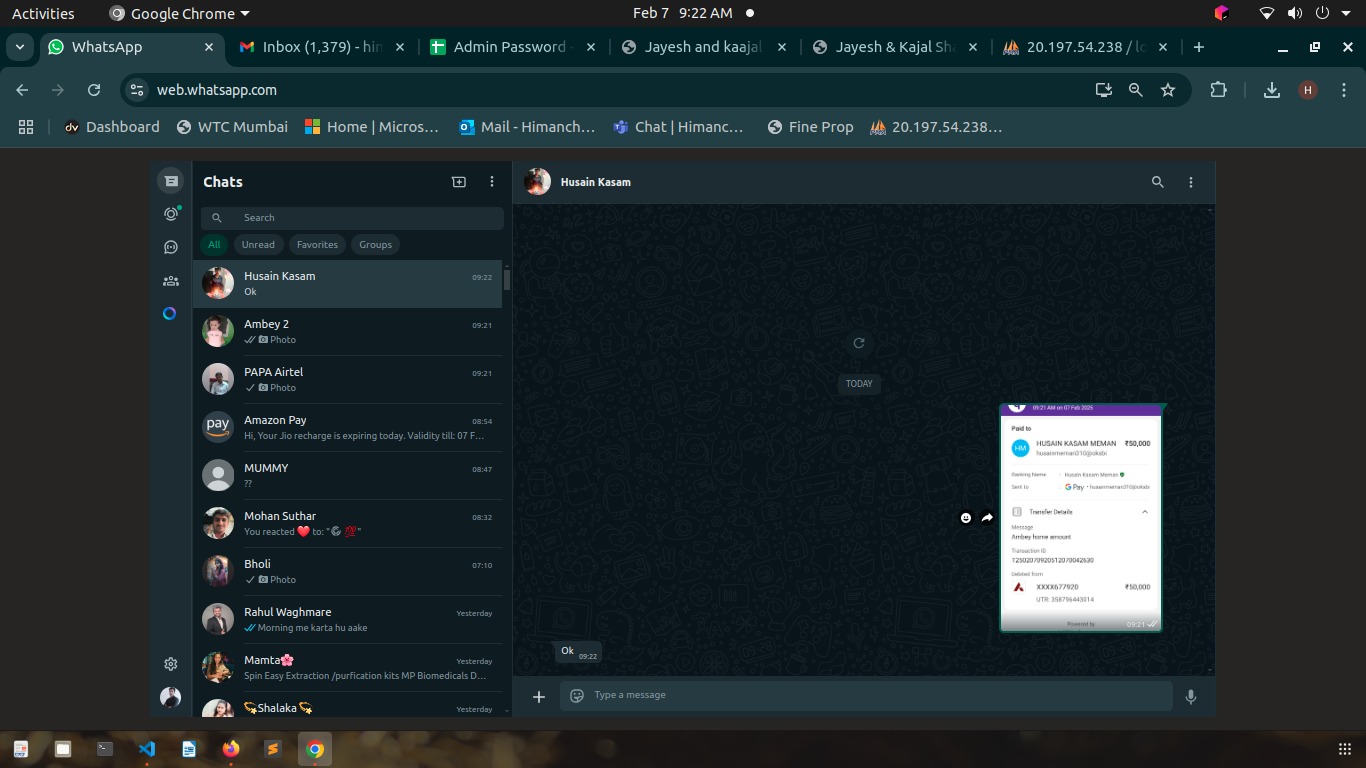Viewport: 1366px width, 768px height.
Task: Switch to Admin Password tab
Action: coord(513,47)
